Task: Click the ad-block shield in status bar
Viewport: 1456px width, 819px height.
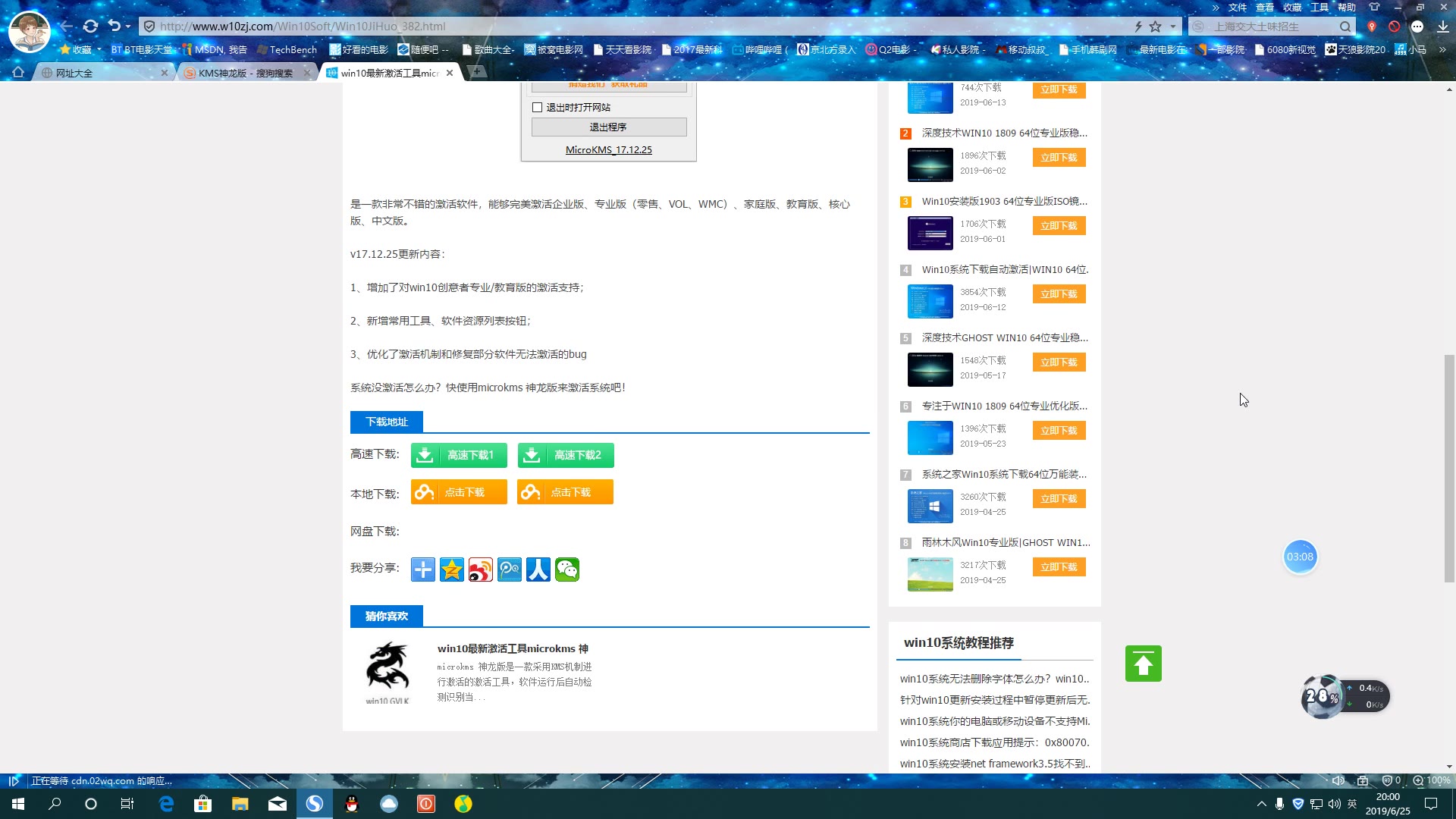Action: [1388, 780]
